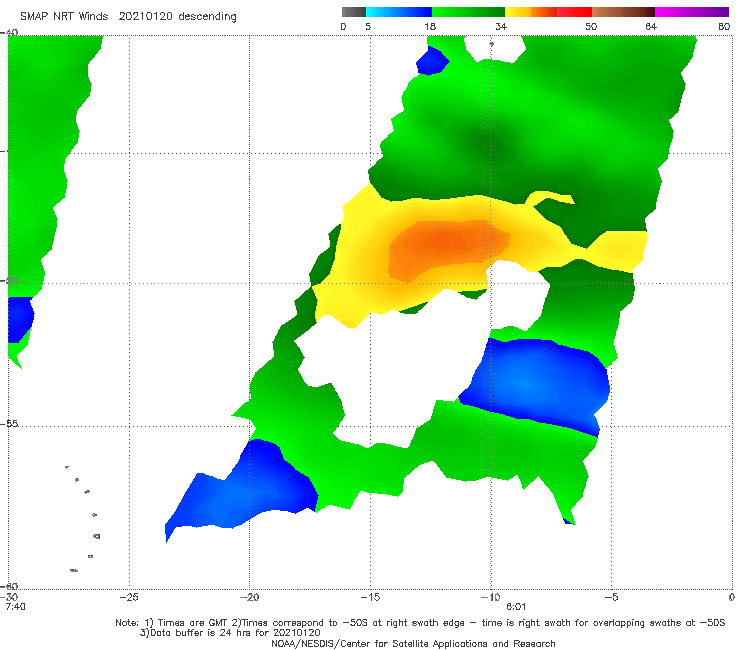The width and height of the screenshot is (740, 650).
Task: Pick the red segment of the colorbar
Action: point(574,12)
